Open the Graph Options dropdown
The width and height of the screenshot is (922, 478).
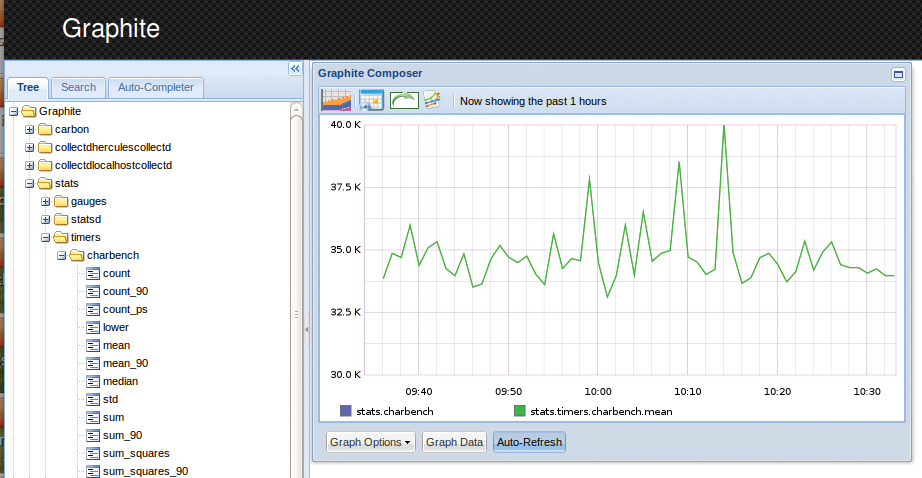(x=371, y=442)
